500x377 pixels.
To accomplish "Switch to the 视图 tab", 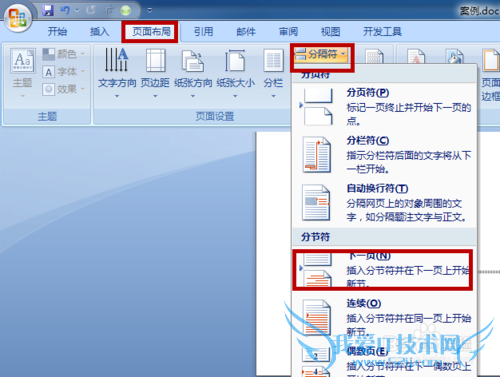I will (331, 32).
